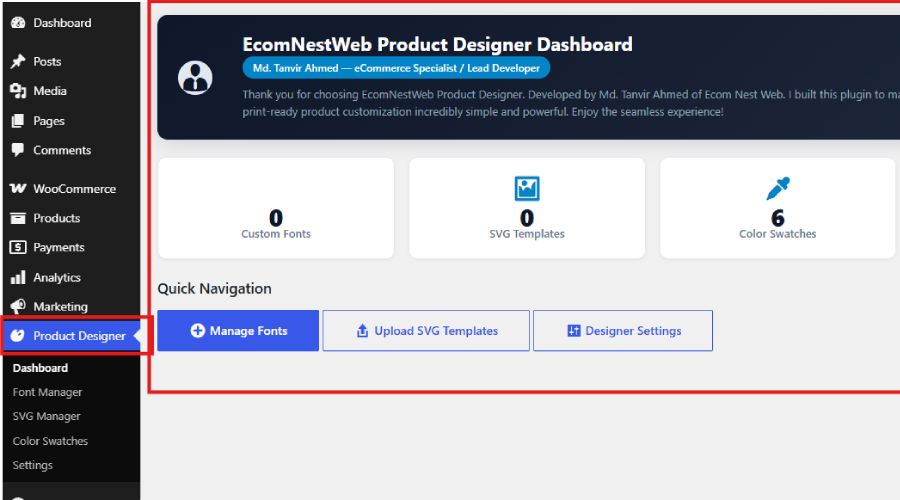Screen dimensions: 900x500
Task: Click the Comments speech bubble icon
Action: click(18, 150)
